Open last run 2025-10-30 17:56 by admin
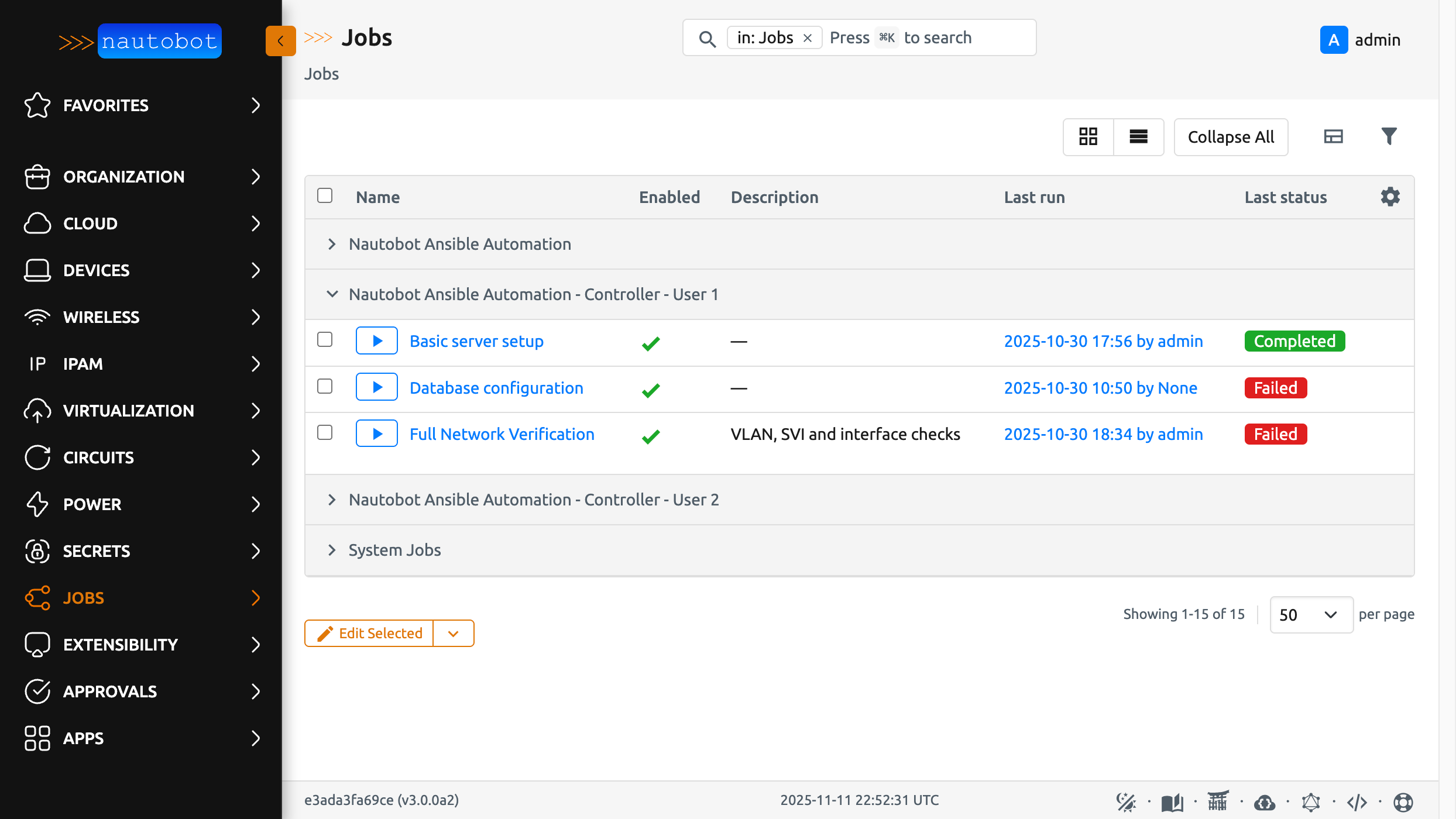The image size is (1456, 819). (x=1104, y=340)
